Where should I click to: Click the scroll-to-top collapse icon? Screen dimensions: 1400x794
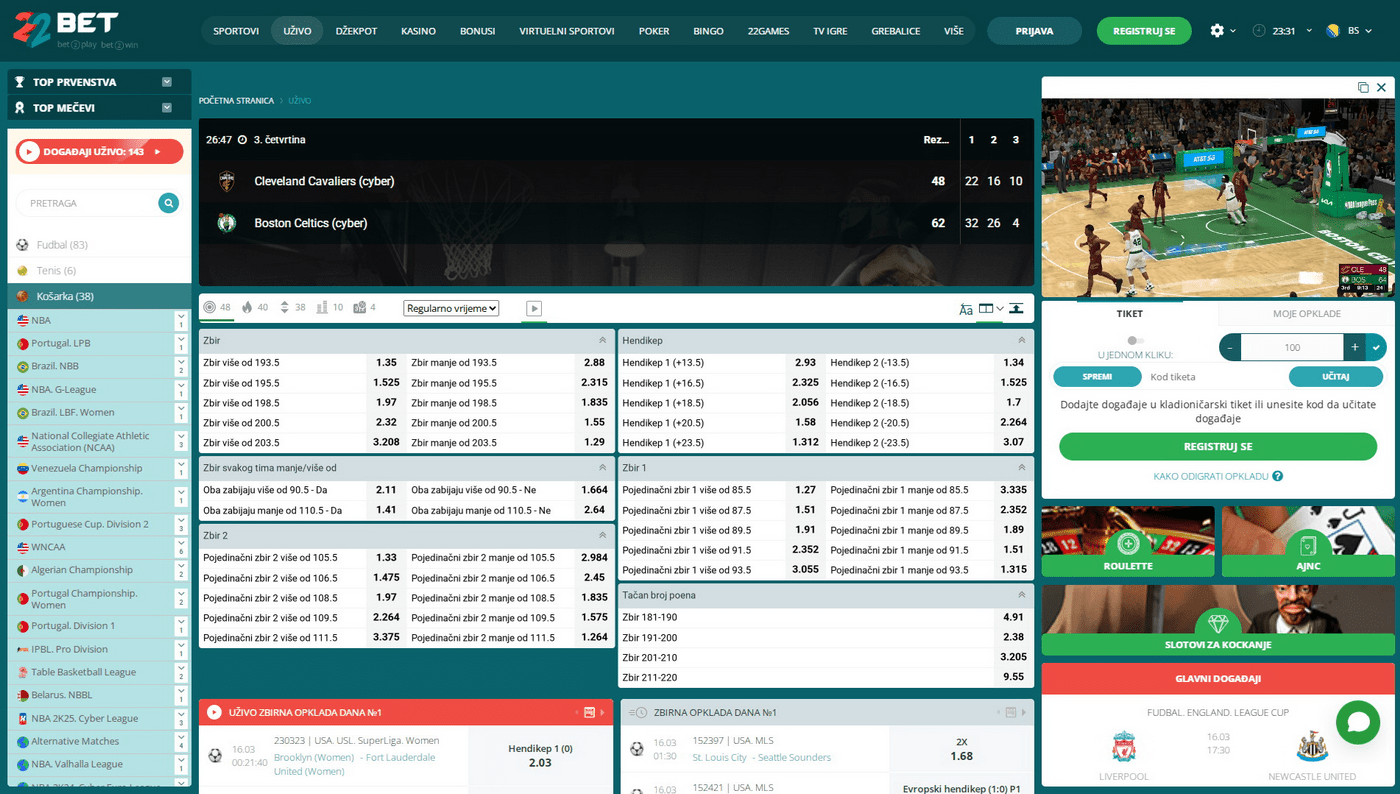click(x=1016, y=309)
